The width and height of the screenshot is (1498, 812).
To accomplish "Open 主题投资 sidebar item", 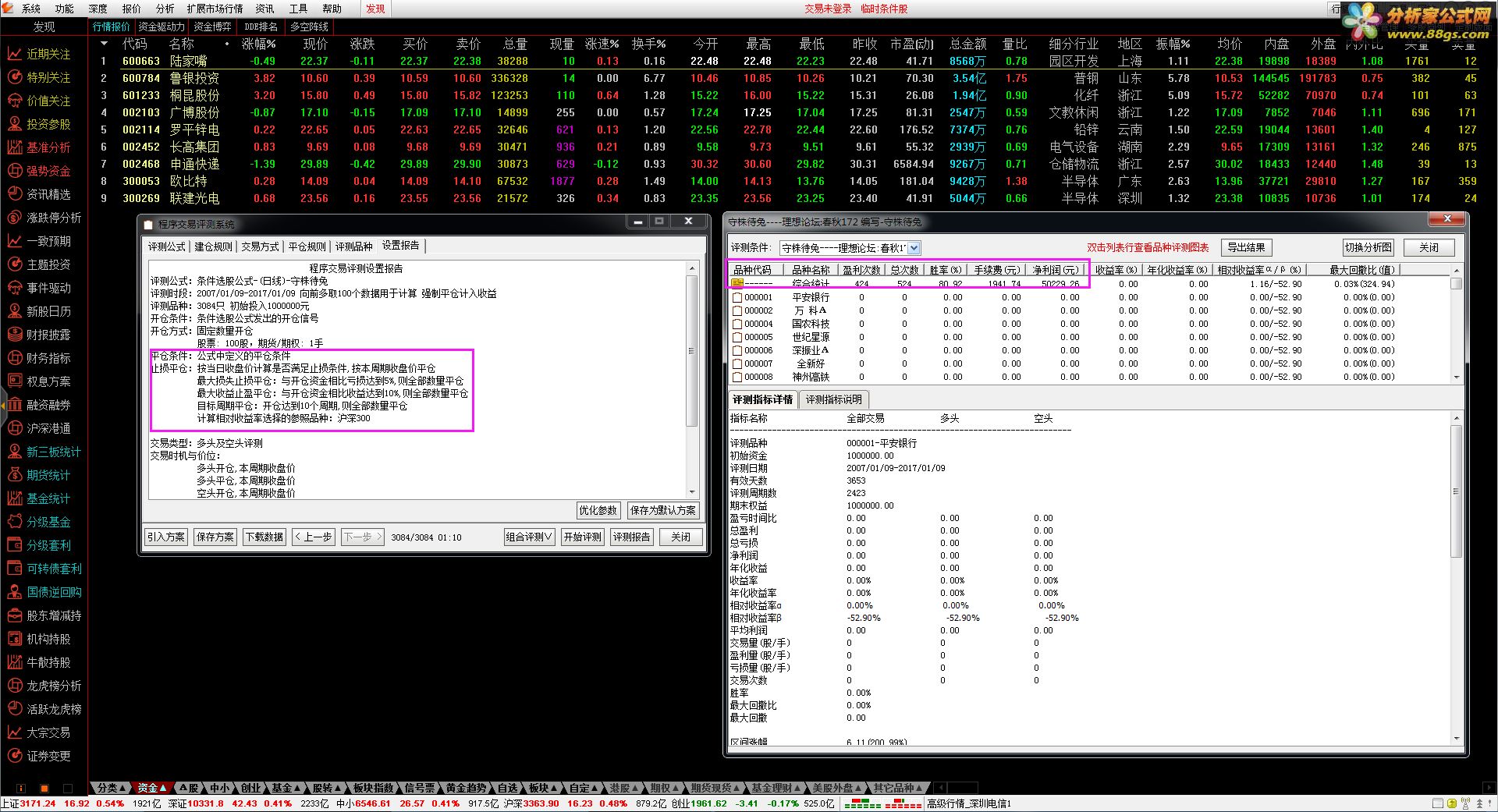I will click(x=39, y=264).
